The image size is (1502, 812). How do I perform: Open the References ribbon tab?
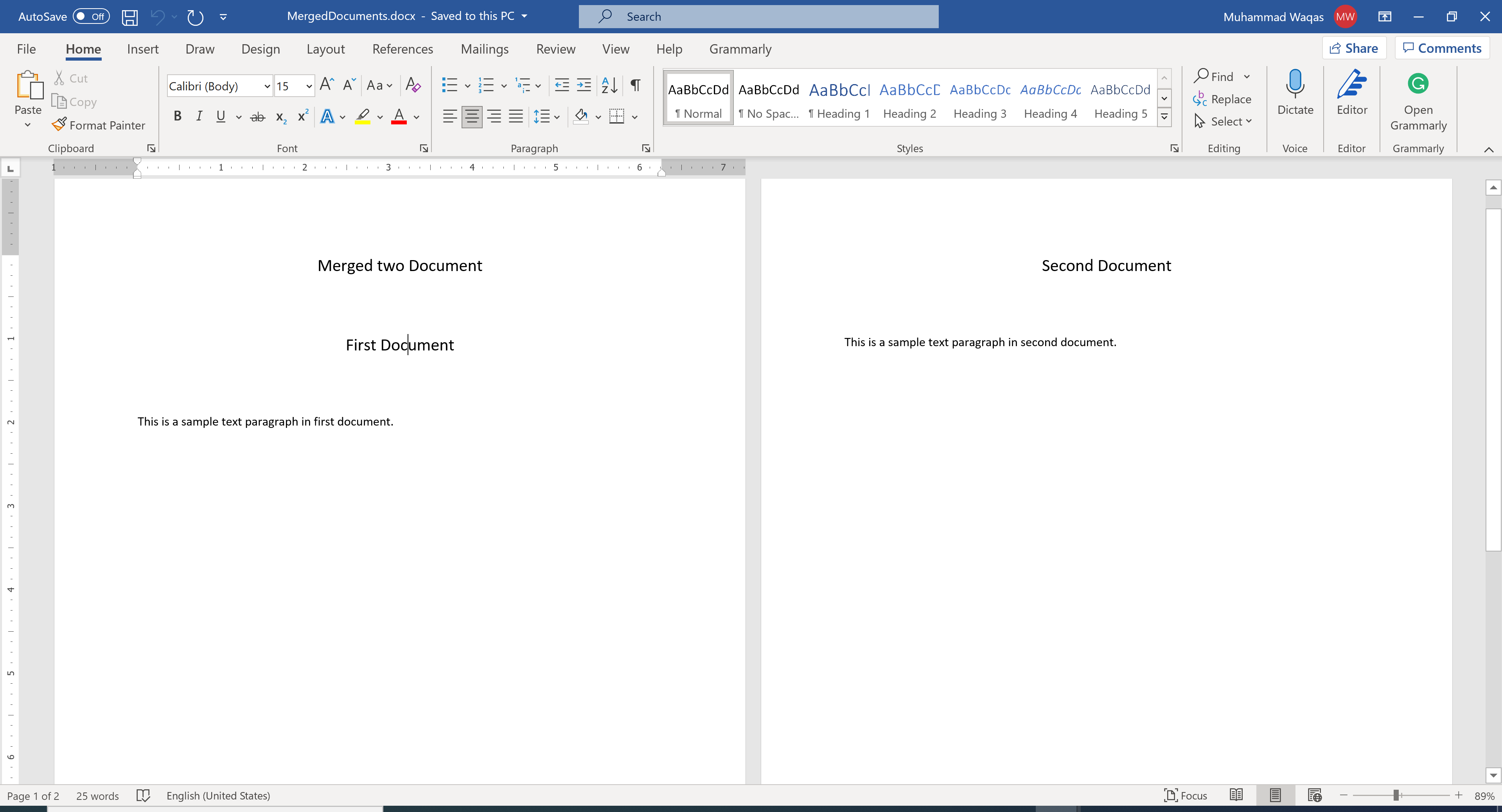(402, 49)
